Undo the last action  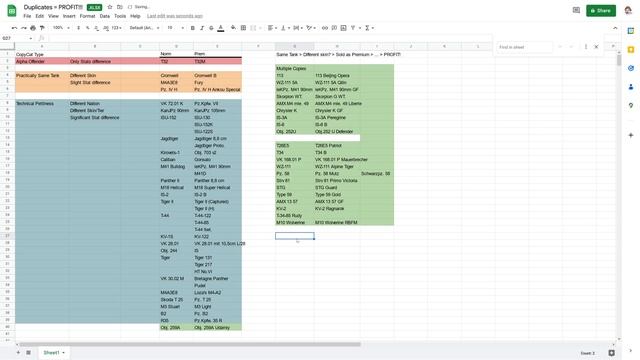click(x=15, y=28)
